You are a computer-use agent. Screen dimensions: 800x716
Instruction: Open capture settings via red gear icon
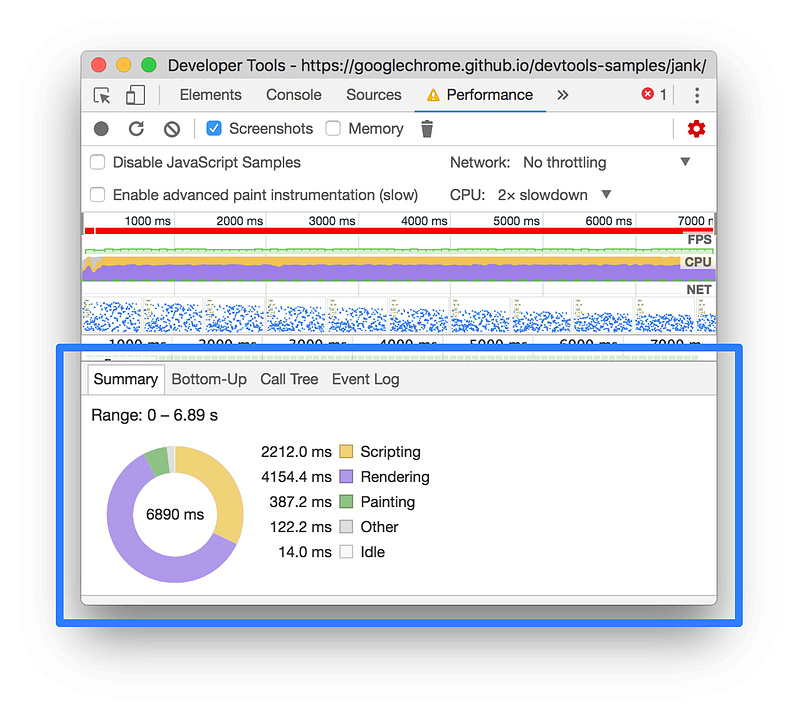pos(696,129)
